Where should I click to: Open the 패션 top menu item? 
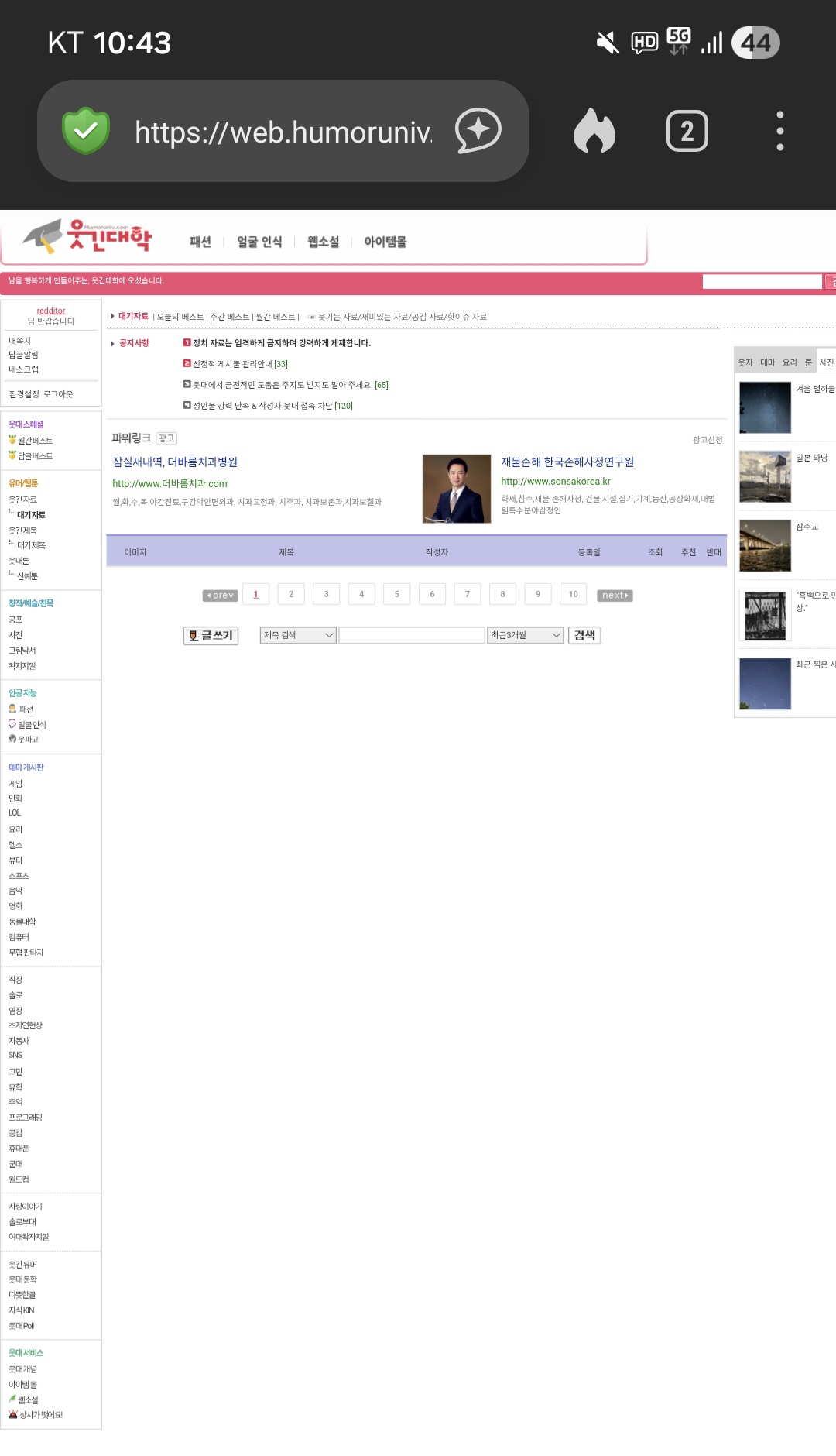(200, 242)
